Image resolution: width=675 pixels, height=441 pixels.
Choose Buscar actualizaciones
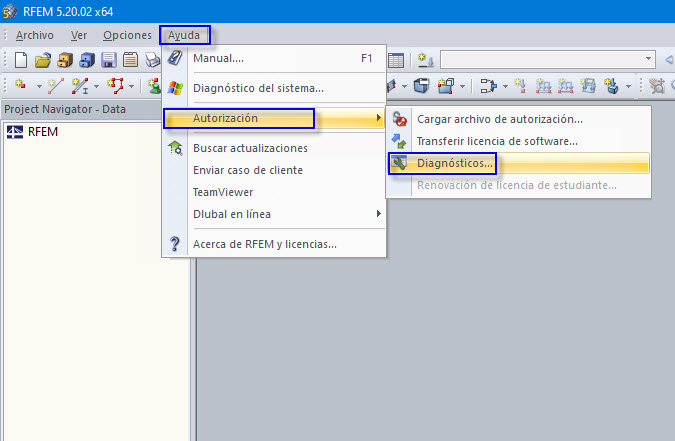(274, 148)
